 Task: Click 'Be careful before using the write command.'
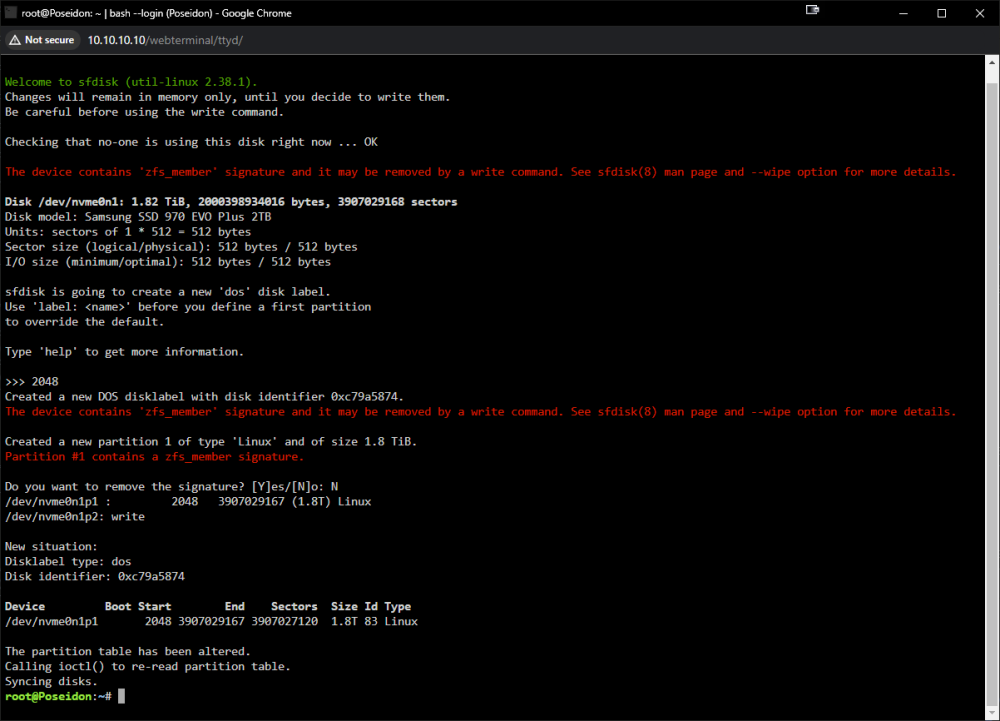tap(144, 112)
